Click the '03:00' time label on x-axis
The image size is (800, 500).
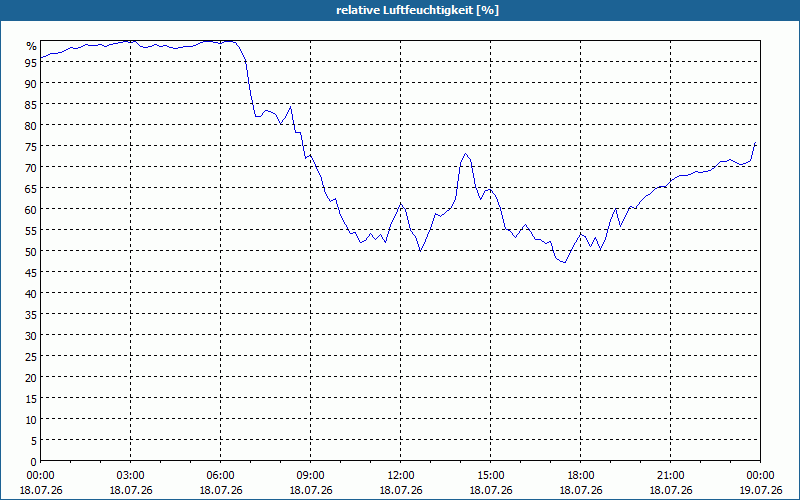click(x=130, y=475)
